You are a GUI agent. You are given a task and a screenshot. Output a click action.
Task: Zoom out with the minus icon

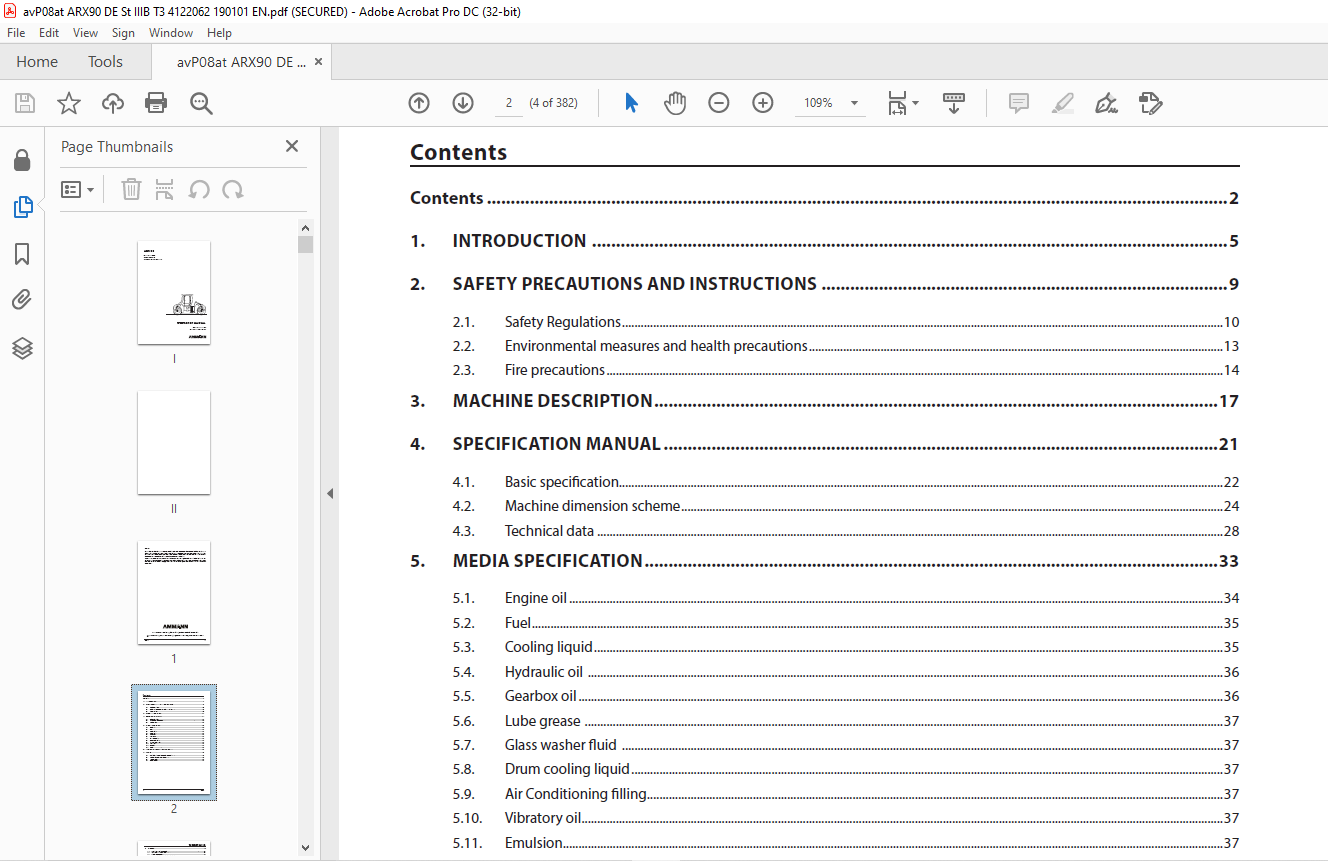coord(719,103)
